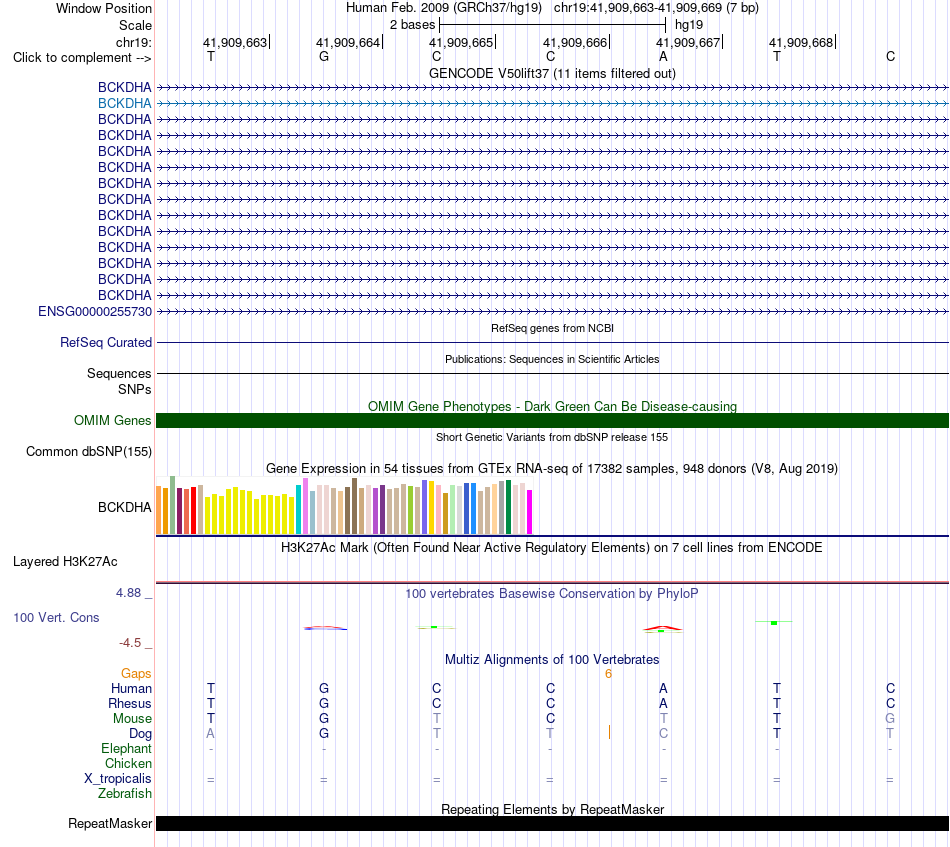Click '100 vertebrates Basewise Conservation by PhyloP' title
This screenshot has height=847, width=950.
tap(552, 594)
